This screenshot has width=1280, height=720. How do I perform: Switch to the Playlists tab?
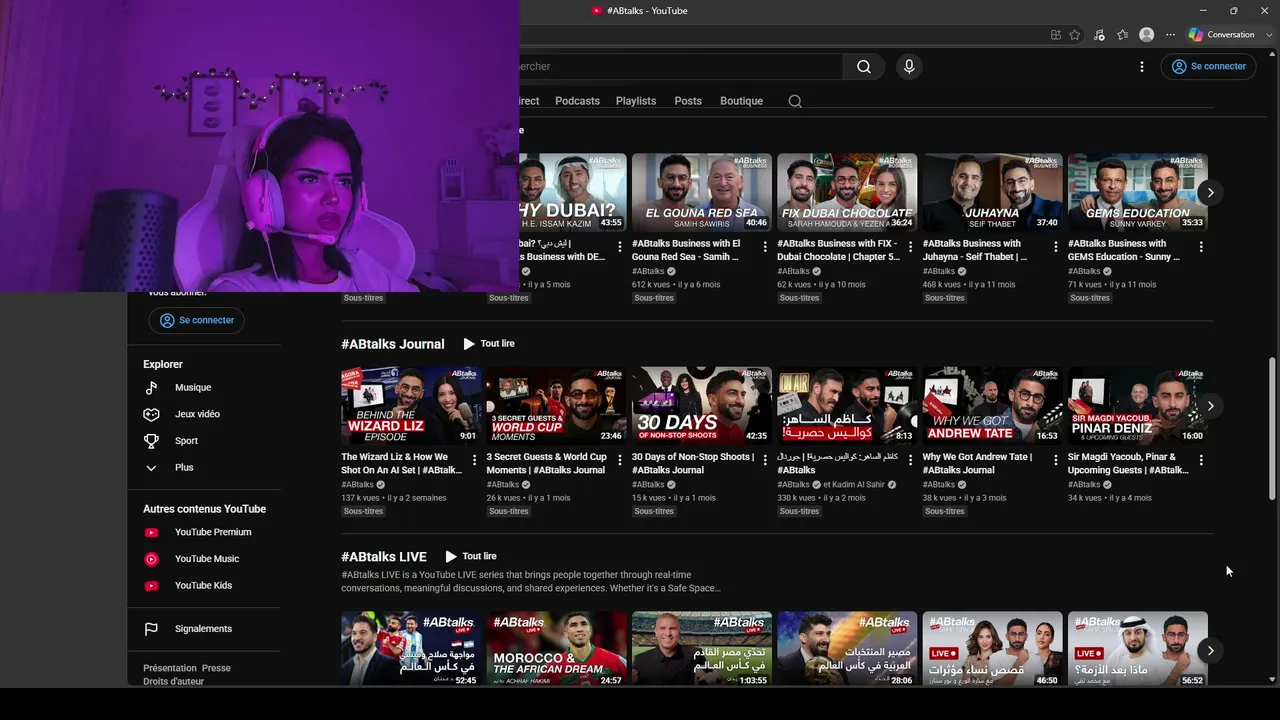coord(636,101)
